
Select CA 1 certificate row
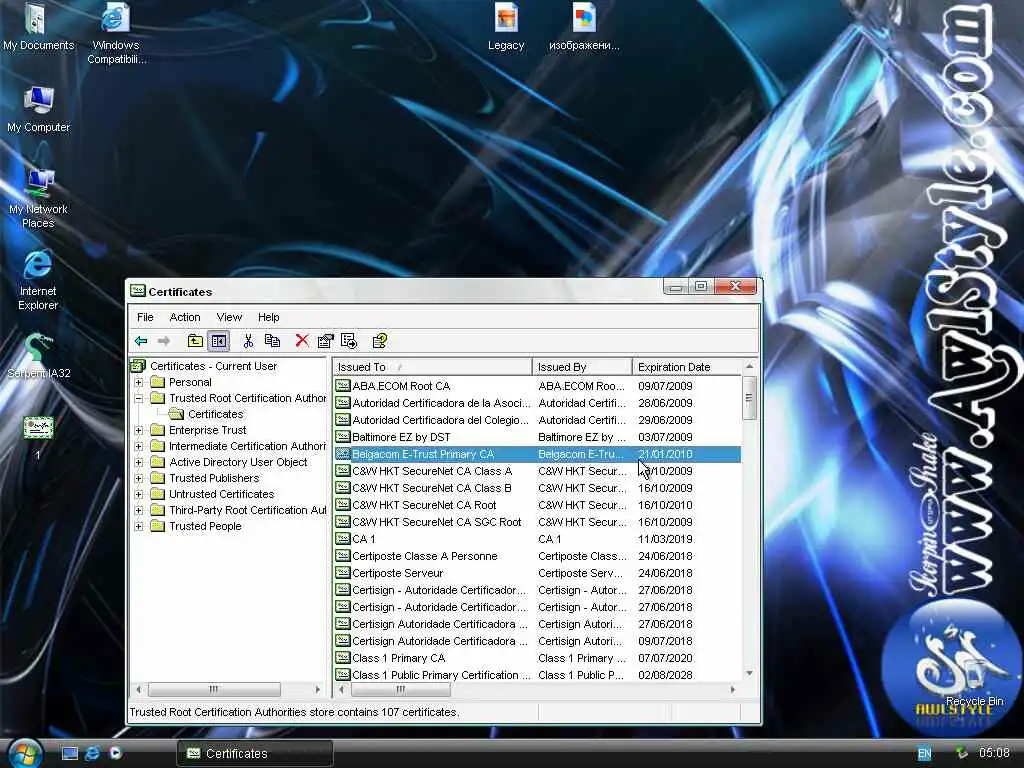point(537,539)
